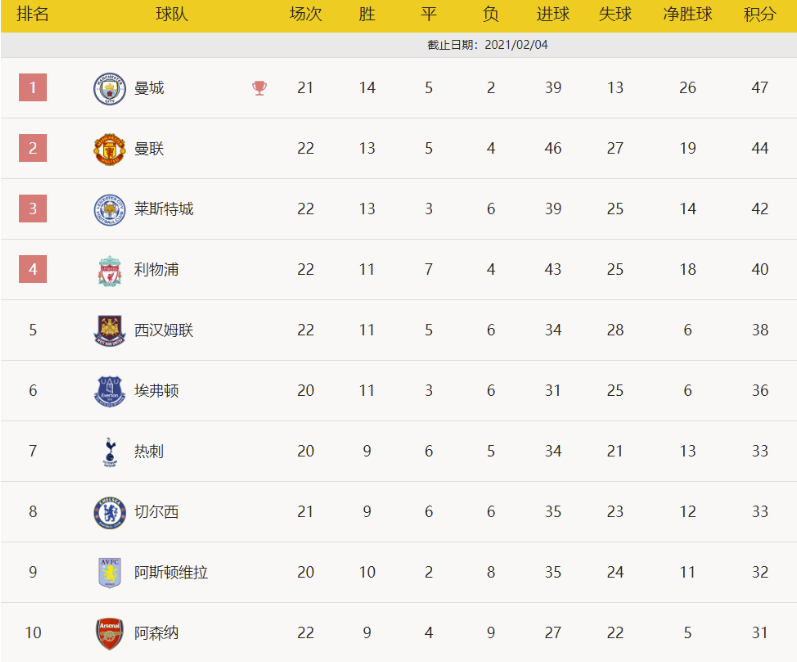This screenshot has height=662, width=797.
Task: Click the Leicester City club crest
Action: 108,209
